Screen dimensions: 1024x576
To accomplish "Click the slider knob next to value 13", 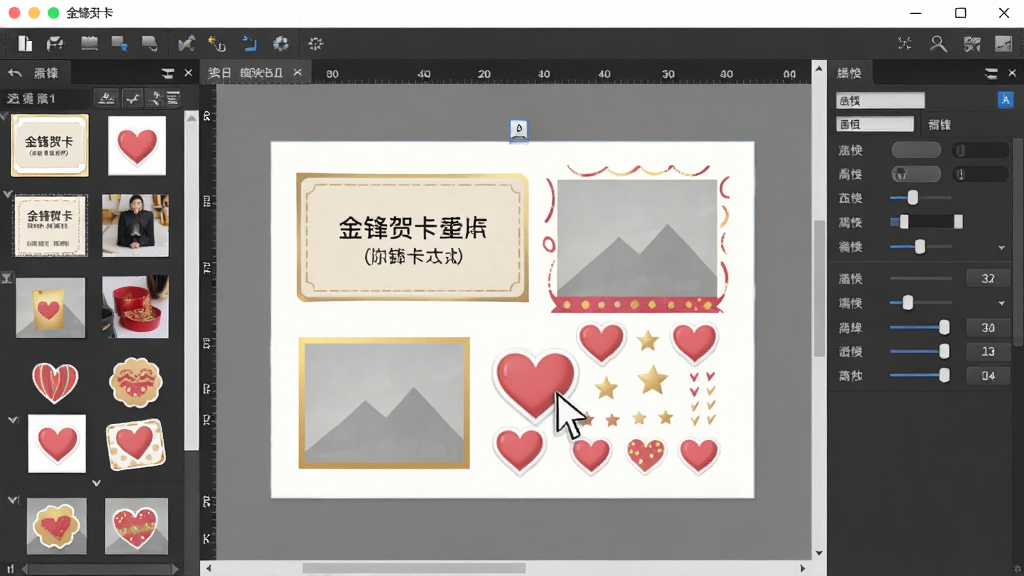I will point(944,352).
